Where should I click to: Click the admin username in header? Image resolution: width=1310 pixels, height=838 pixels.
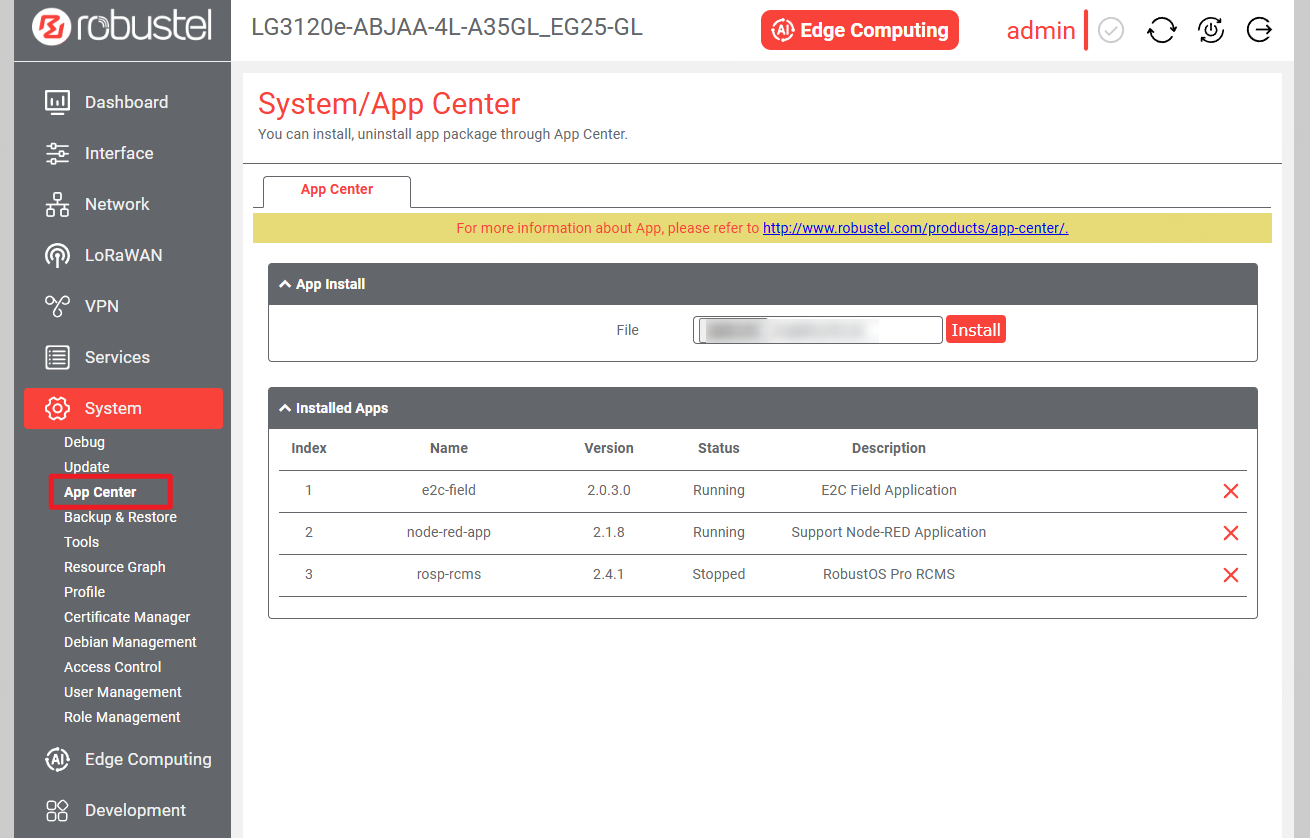pyautogui.click(x=1041, y=31)
